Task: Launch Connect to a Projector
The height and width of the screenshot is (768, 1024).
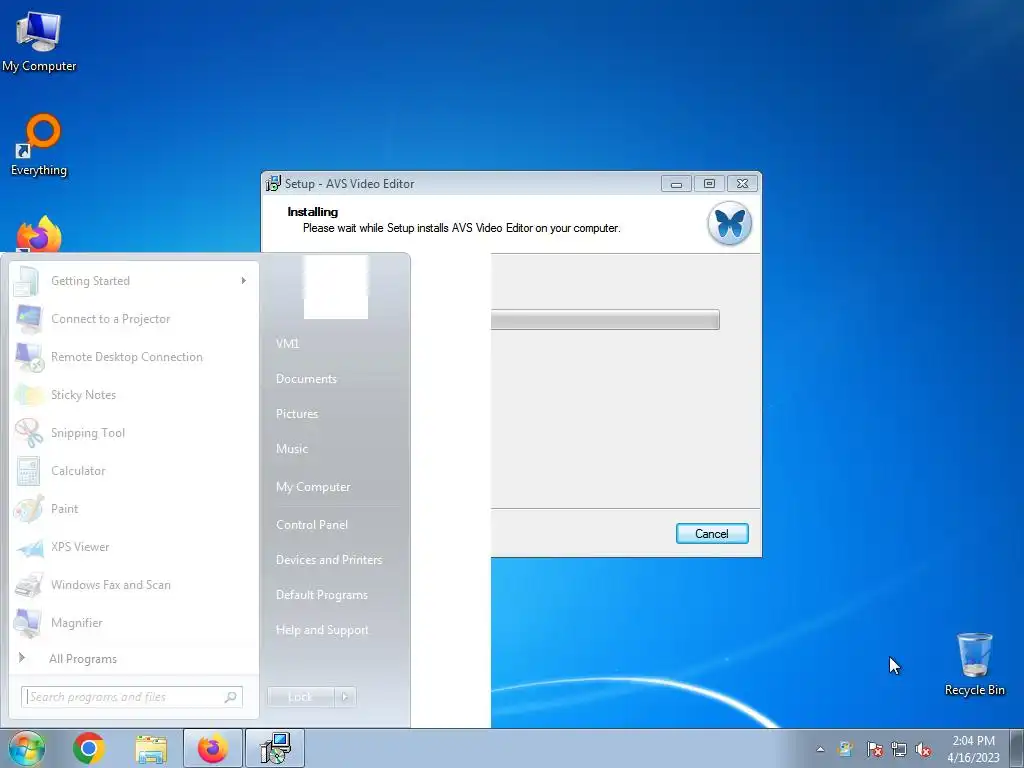Action: coord(134,319)
